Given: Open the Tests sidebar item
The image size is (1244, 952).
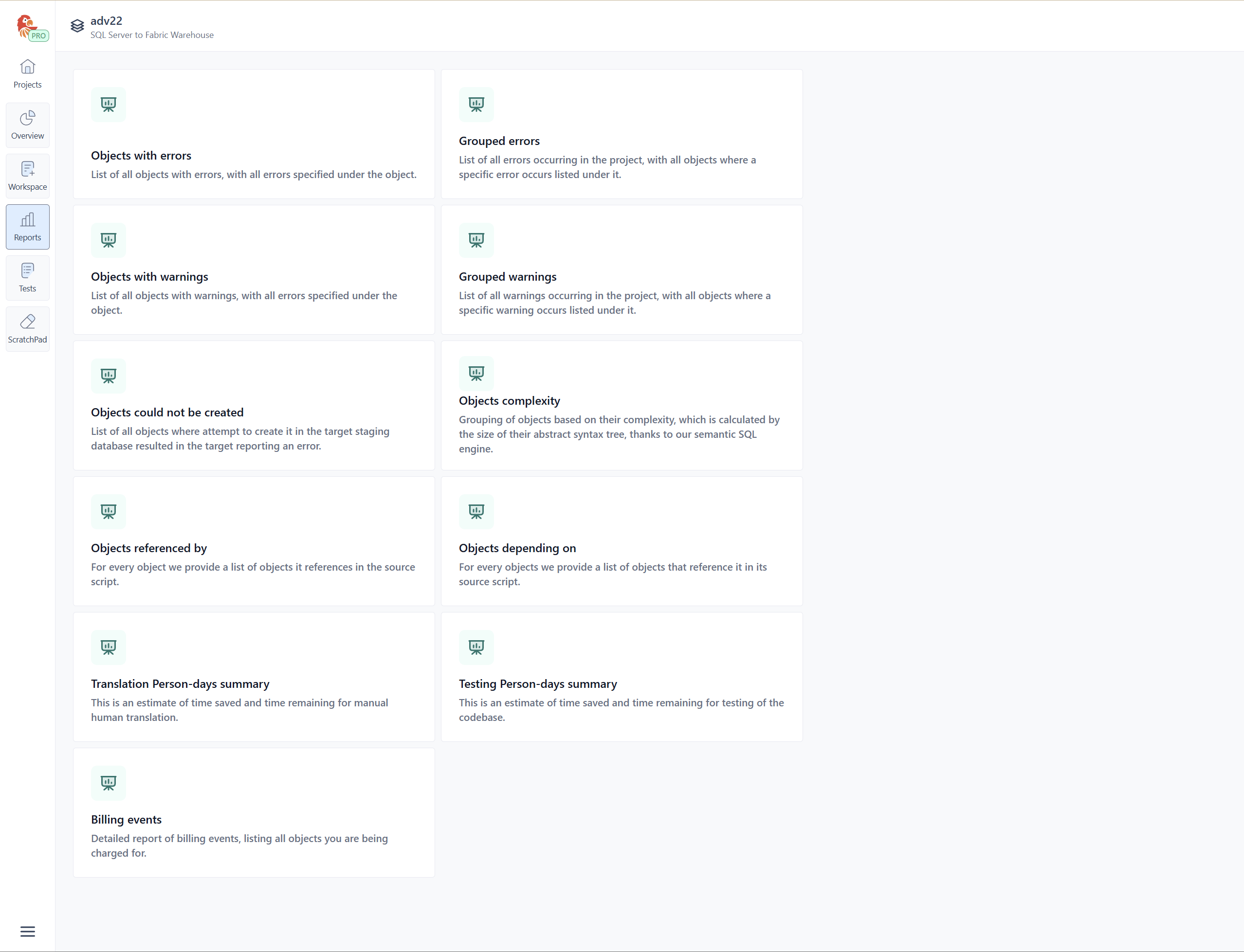Looking at the screenshot, I should [x=27, y=278].
